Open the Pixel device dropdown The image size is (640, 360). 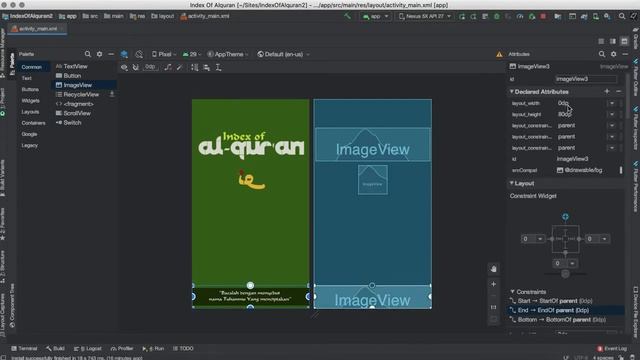(164, 54)
